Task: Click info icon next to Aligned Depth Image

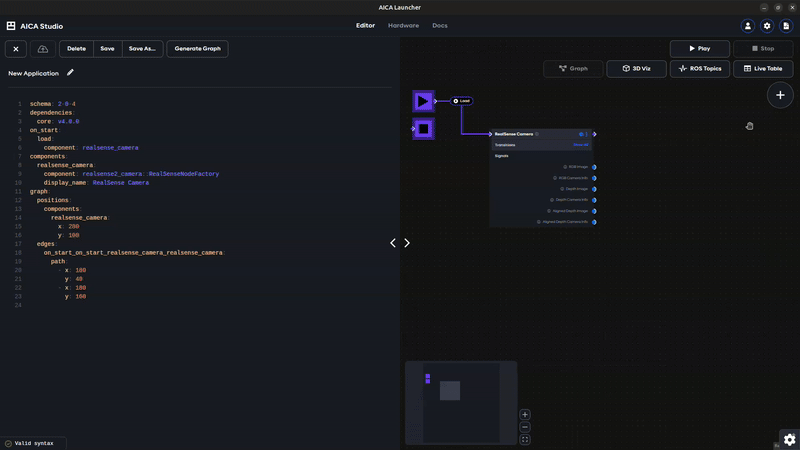Action: coord(549,211)
